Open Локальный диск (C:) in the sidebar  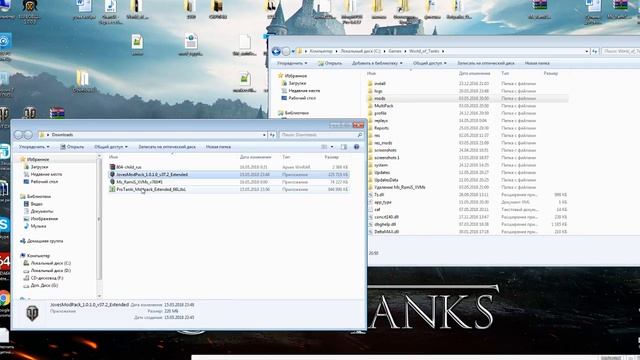[51, 263]
